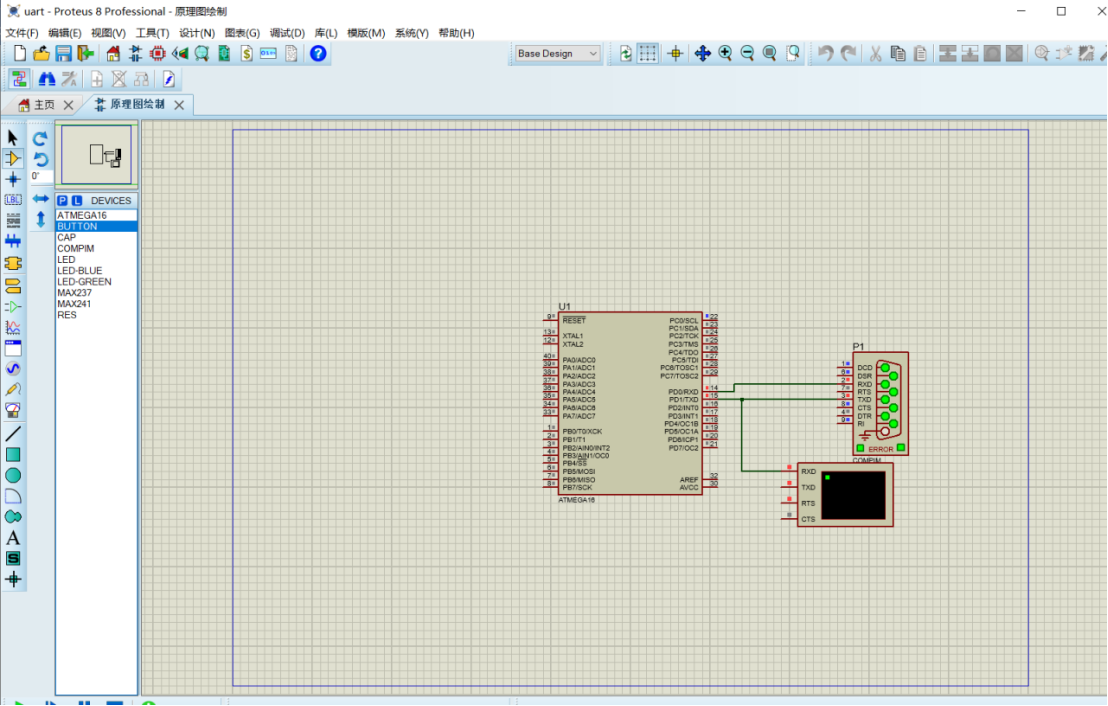Select COMPIM in the devices list

click(75, 249)
